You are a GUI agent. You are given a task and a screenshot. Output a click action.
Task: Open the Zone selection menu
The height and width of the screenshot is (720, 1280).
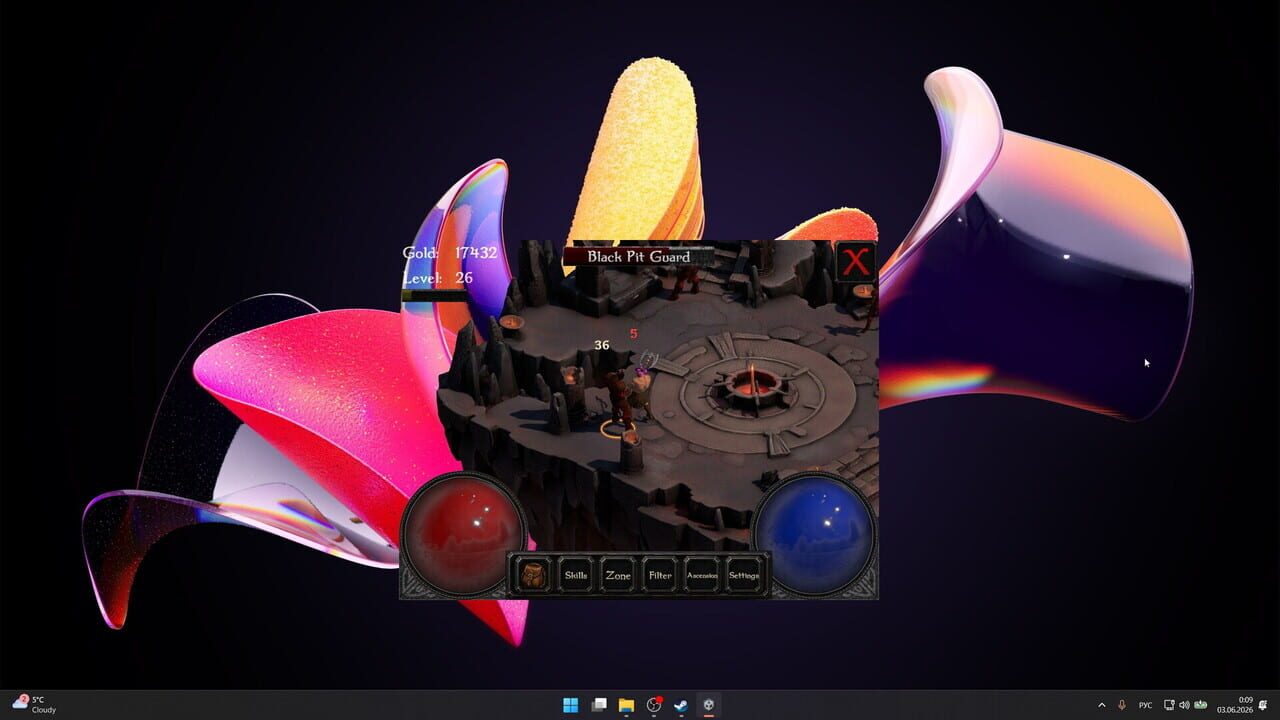pyautogui.click(x=618, y=575)
